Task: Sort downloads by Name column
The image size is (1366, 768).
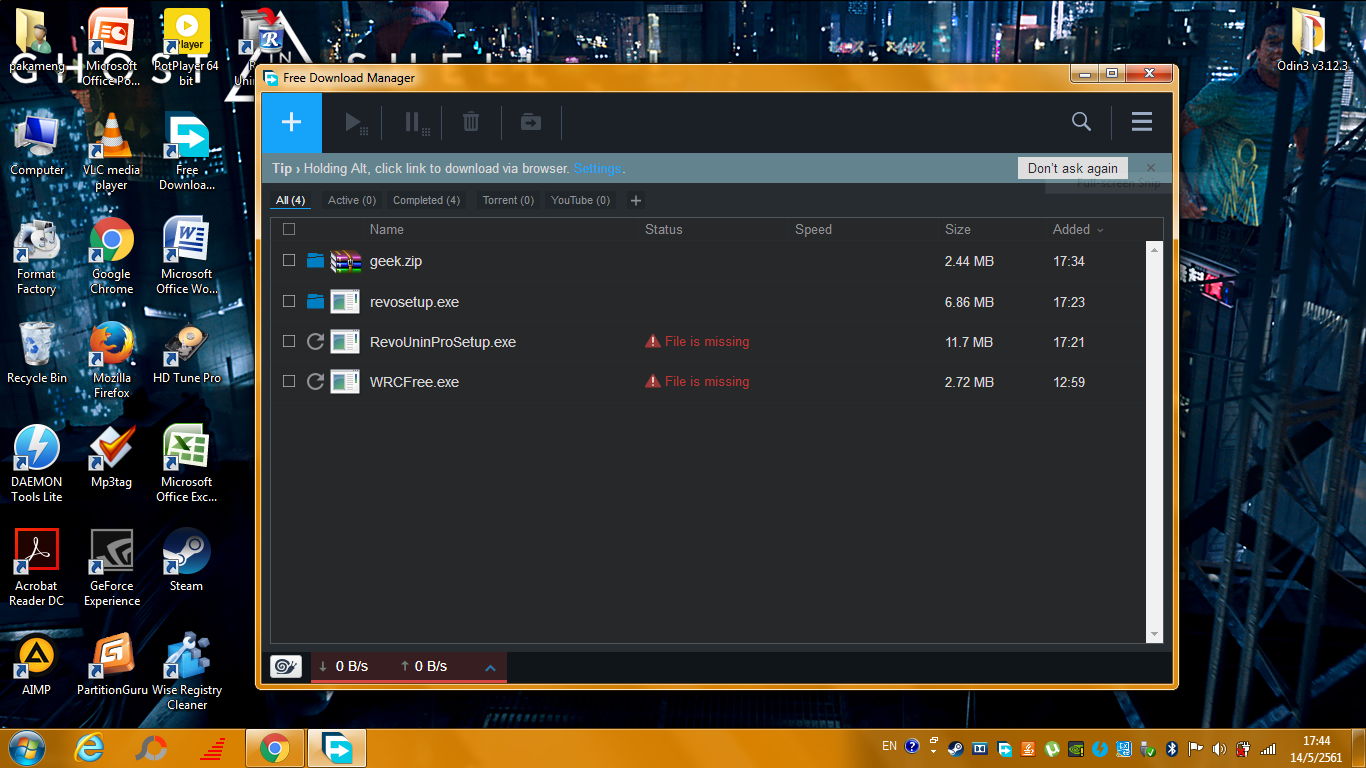Action: tap(386, 229)
